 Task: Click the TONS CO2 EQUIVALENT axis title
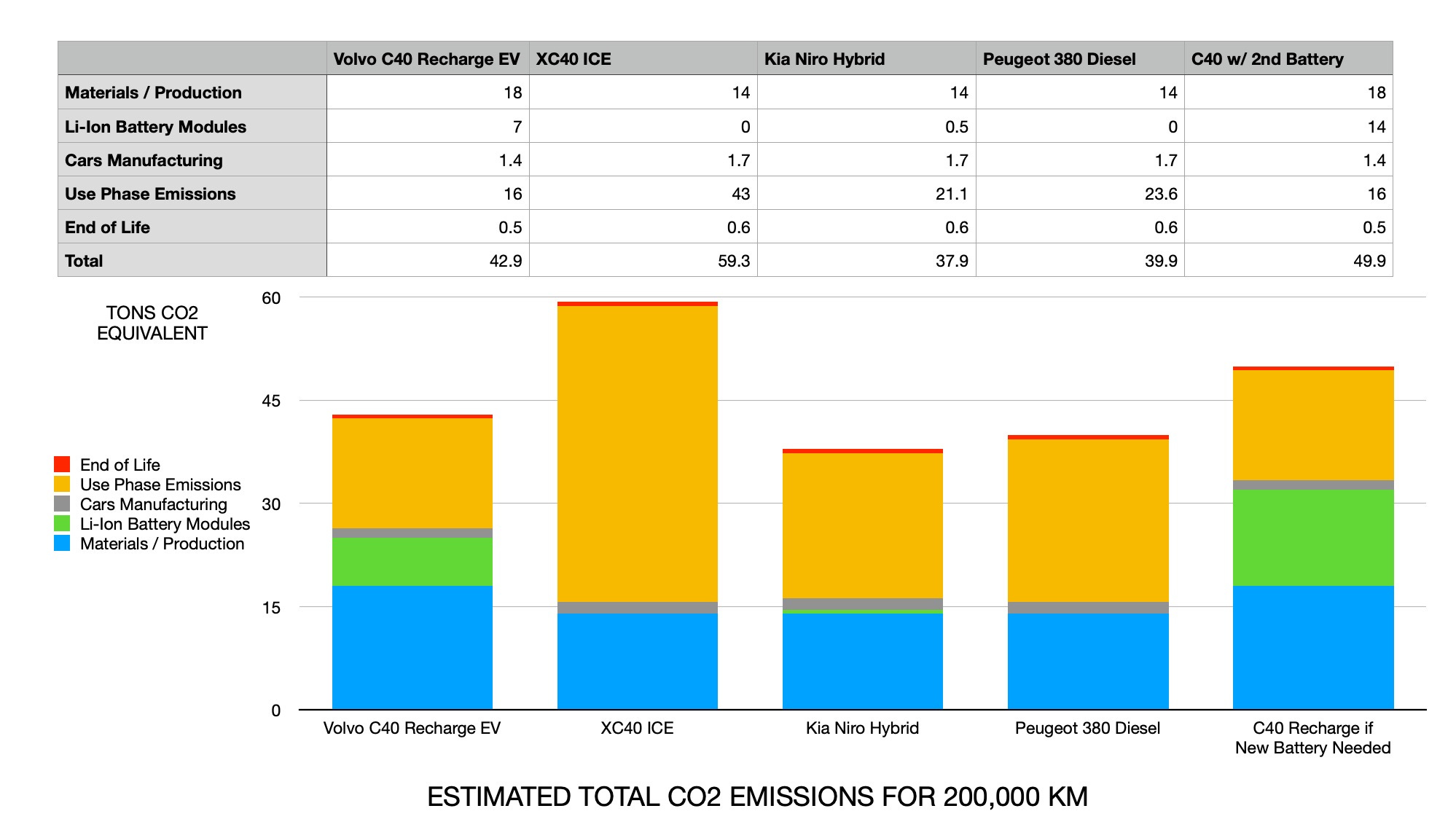(152, 323)
